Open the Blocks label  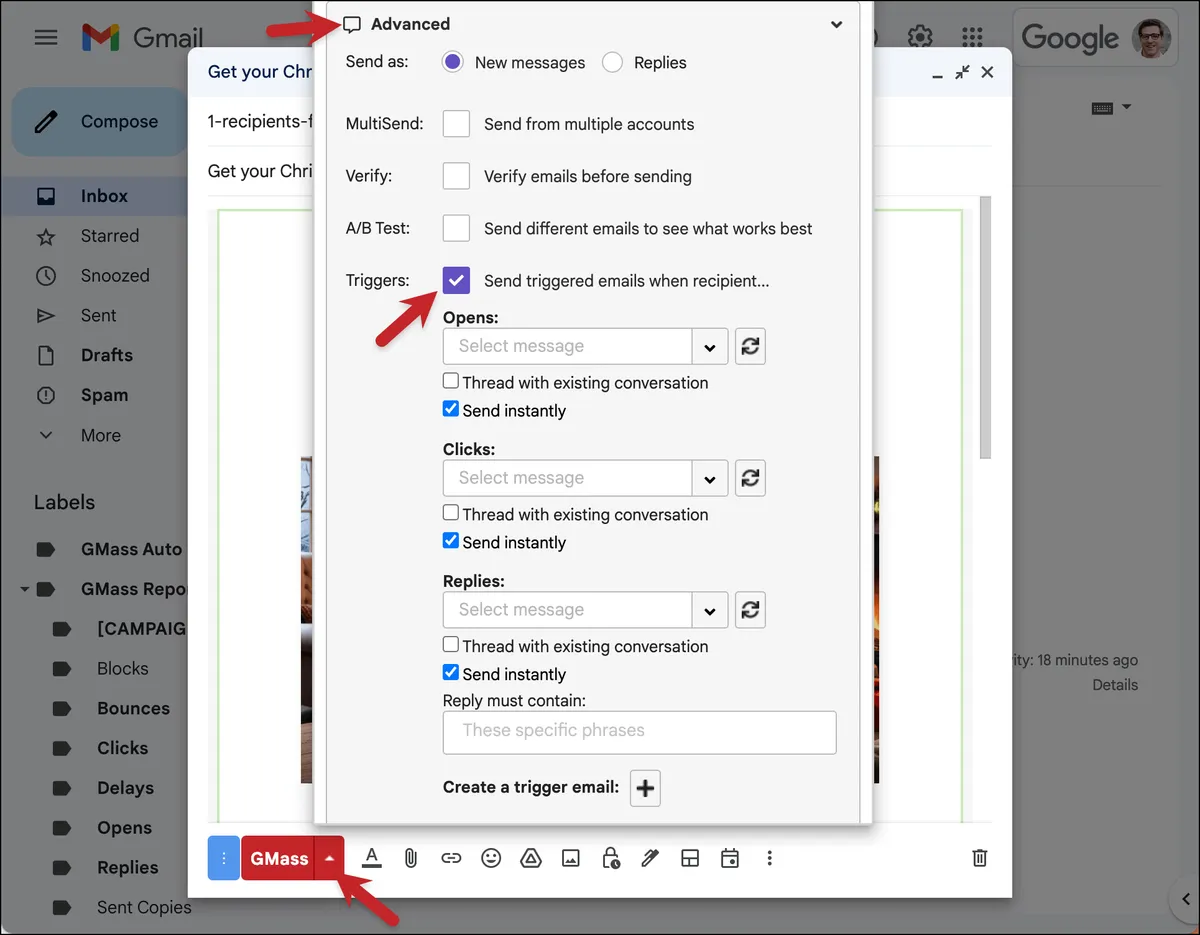tap(122, 669)
